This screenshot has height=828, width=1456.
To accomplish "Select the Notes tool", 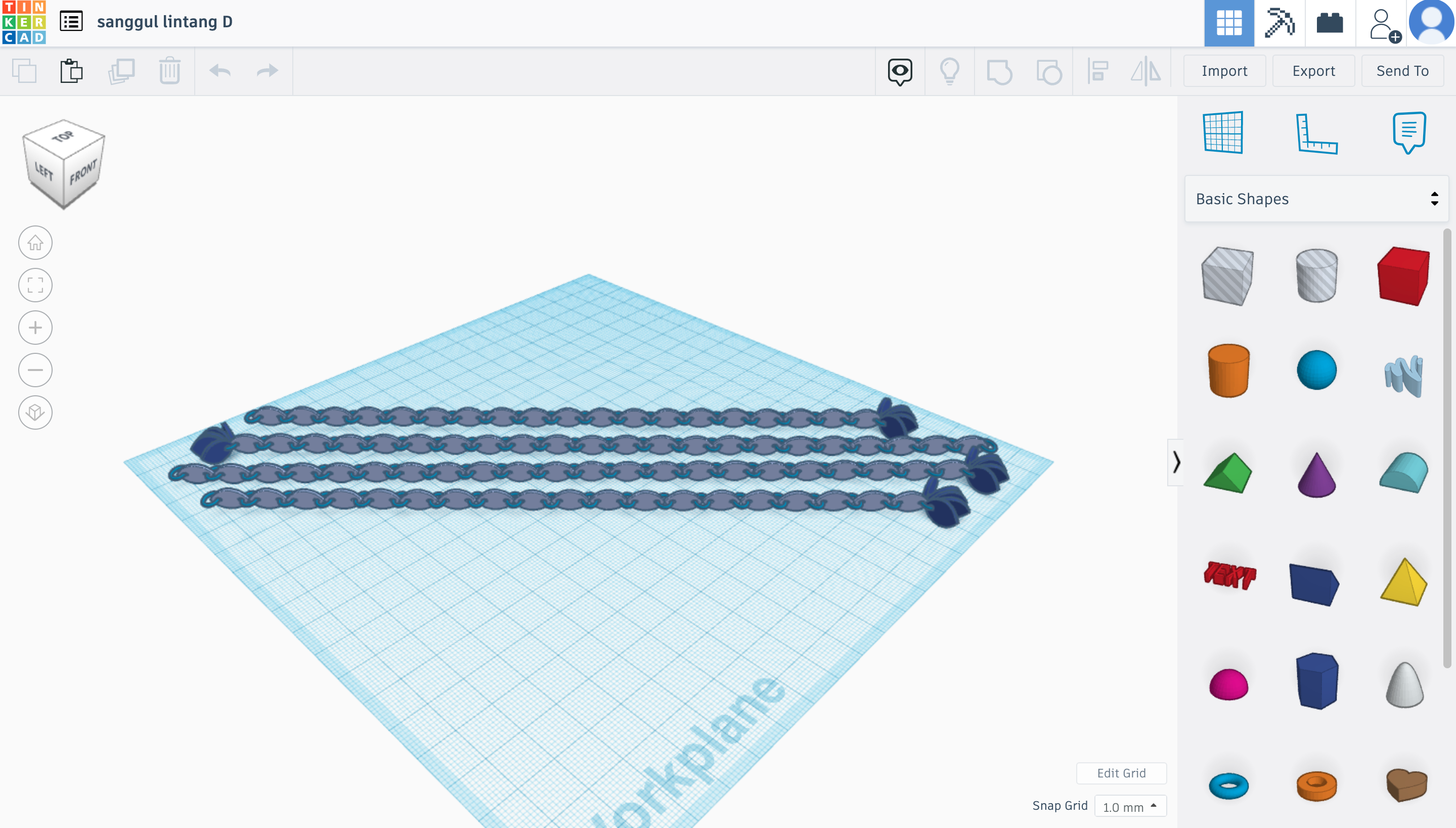I will [1409, 132].
